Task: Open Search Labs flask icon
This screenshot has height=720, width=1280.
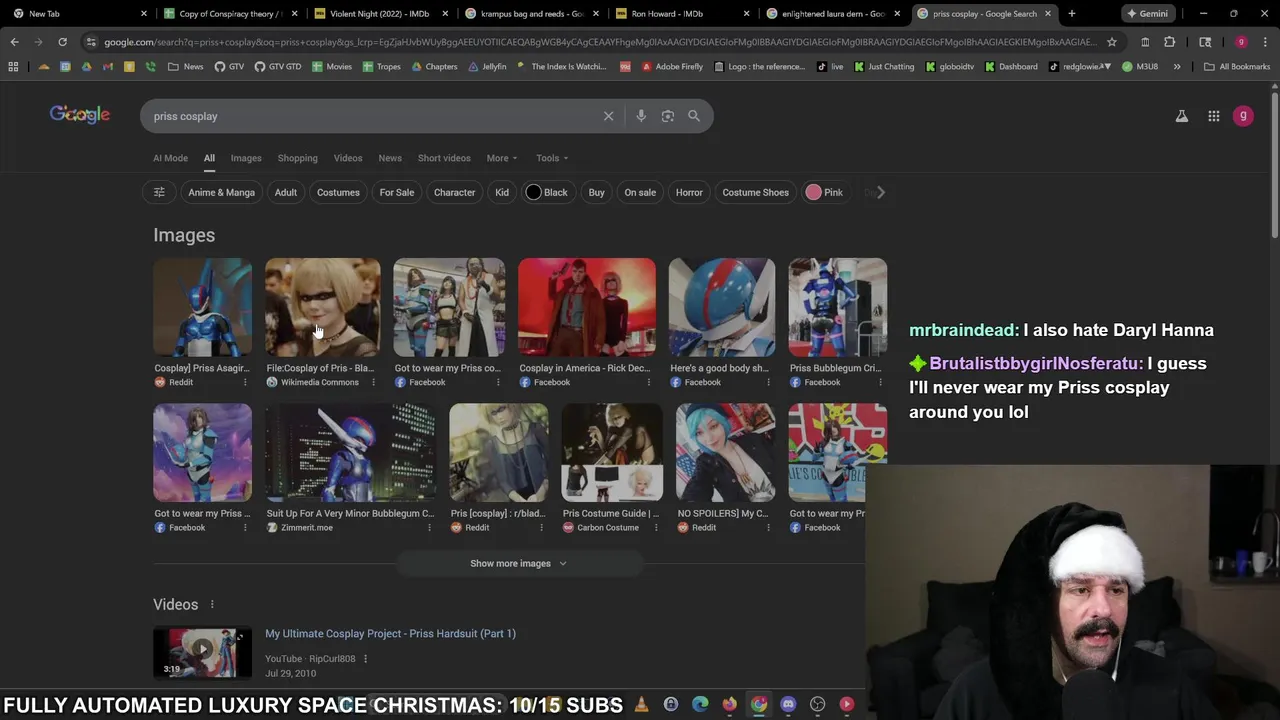Action: [1181, 116]
